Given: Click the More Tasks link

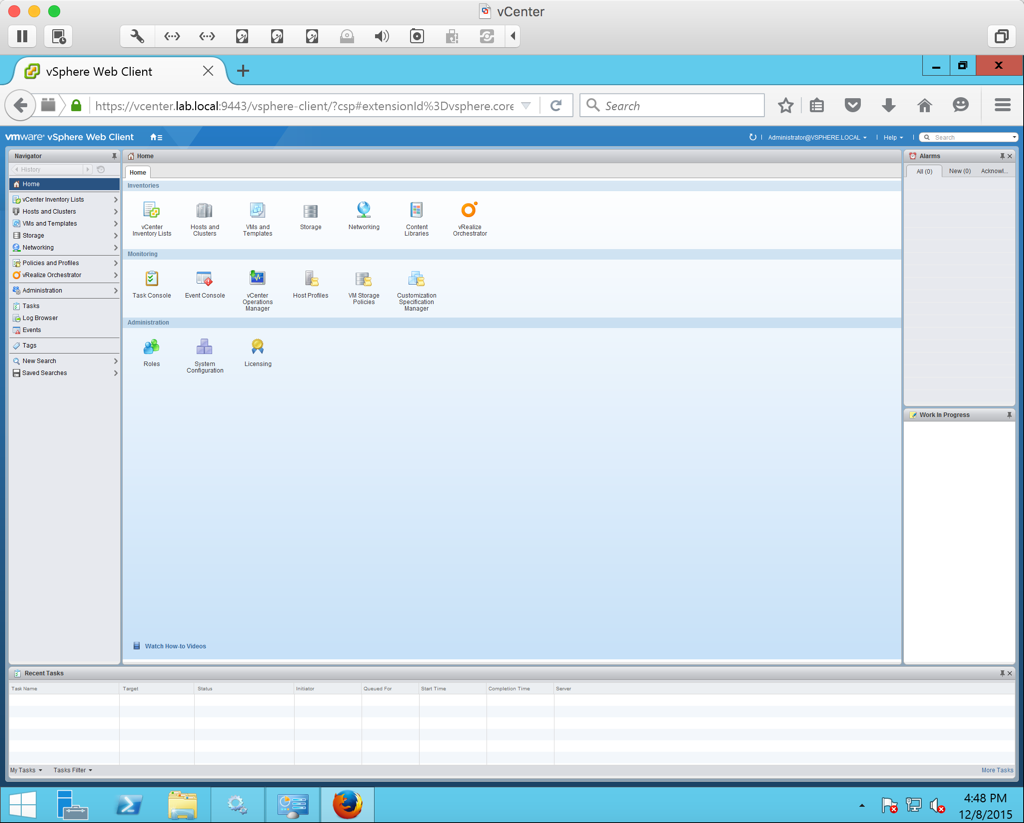Looking at the screenshot, I should point(996,770).
